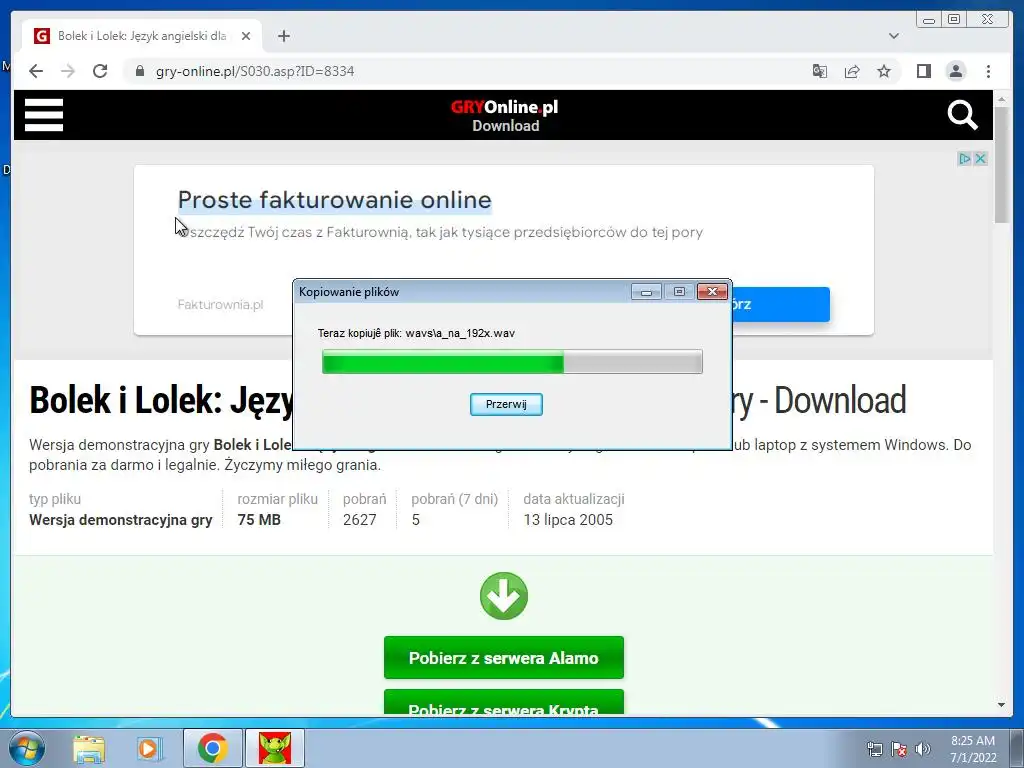This screenshot has height=768, width=1024.
Task: Click the volume speaker tray icon
Action: click(x=923, y=749)
